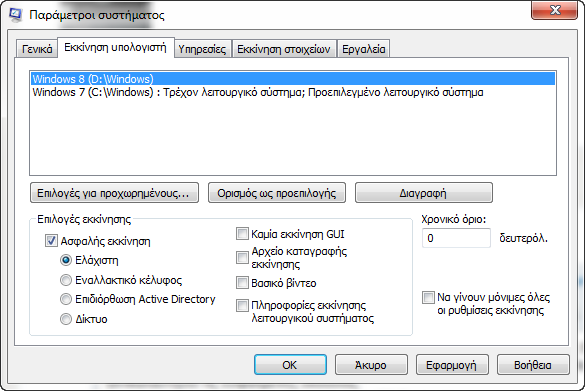
Task: Select the Windows 7 (C:\Windows) boot entry
Action: click(x=293, y=92)
